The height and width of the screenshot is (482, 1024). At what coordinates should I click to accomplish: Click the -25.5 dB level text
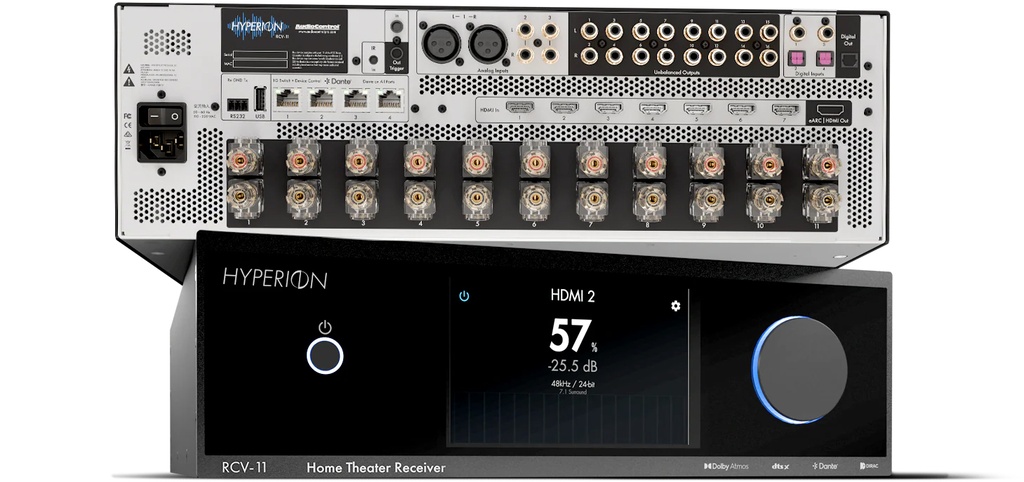point(573,366)
